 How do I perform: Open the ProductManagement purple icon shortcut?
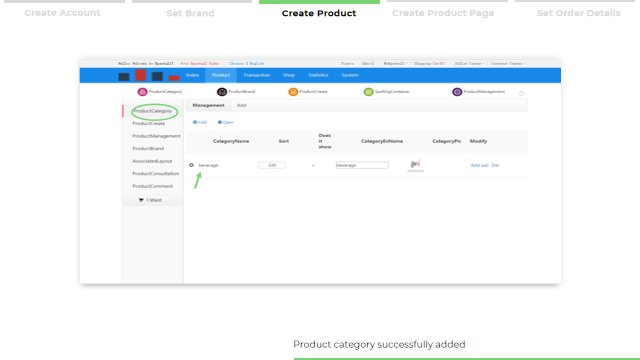pos(457,92)
